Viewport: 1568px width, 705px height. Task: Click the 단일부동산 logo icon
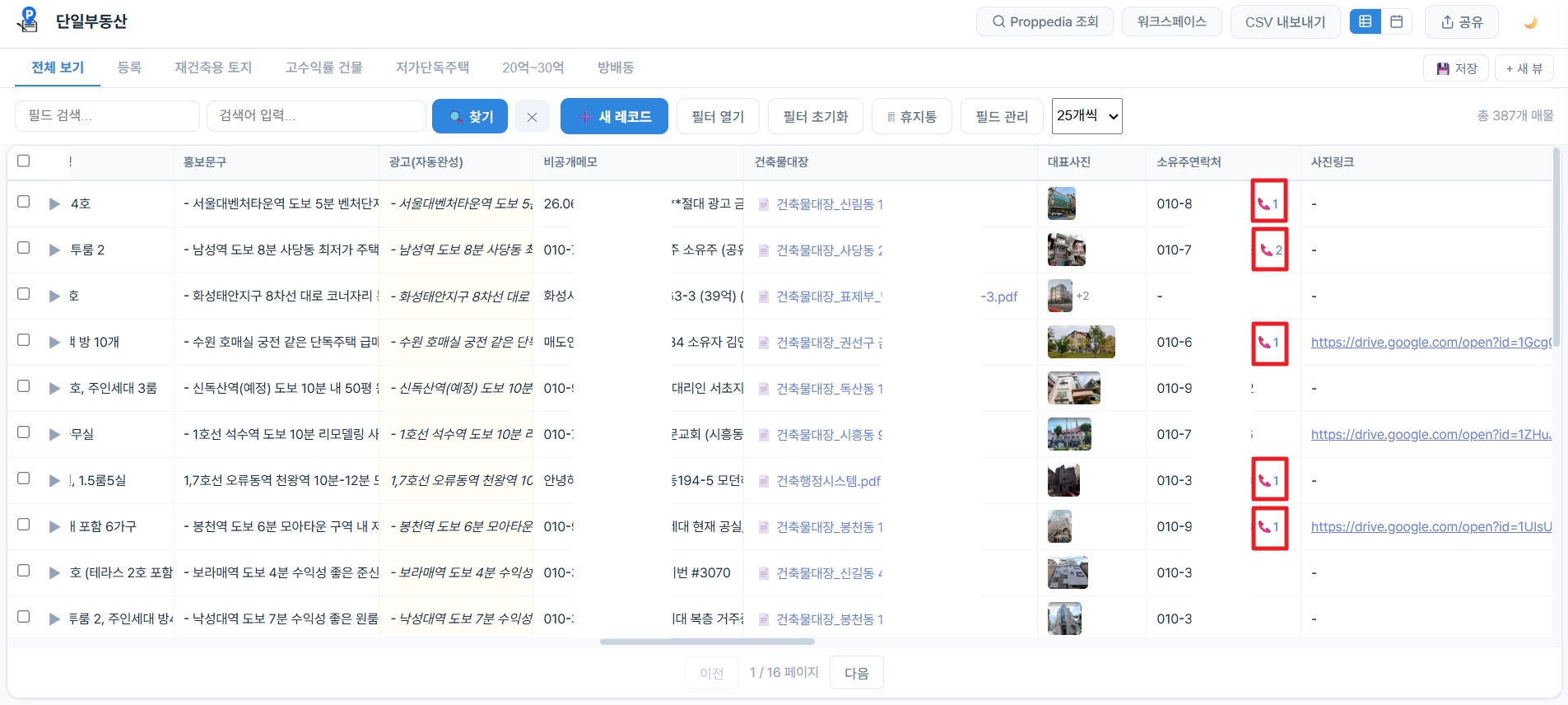[x=28, y=21]
